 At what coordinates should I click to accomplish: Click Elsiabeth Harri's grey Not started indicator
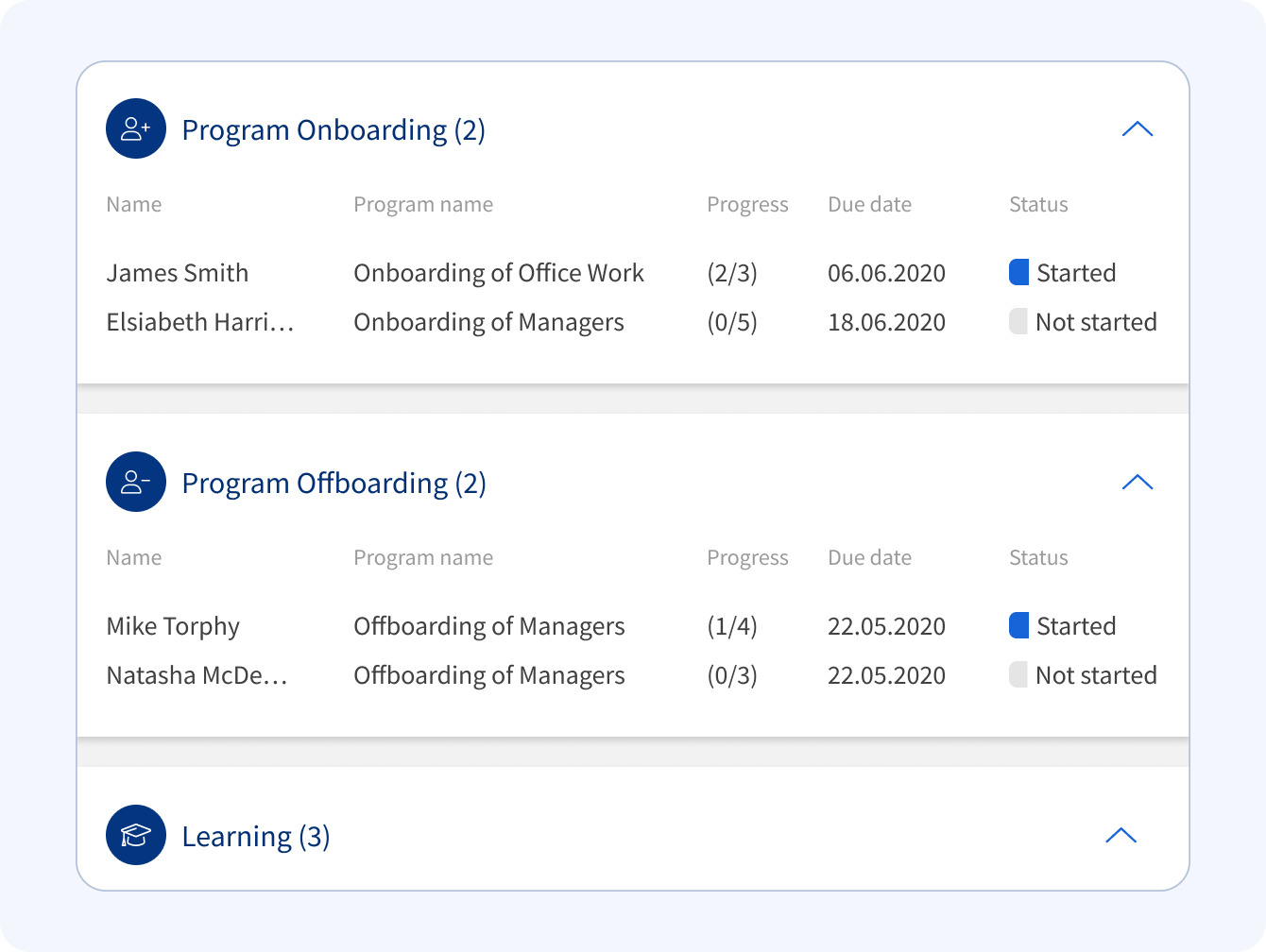[x=1018, y=321]
